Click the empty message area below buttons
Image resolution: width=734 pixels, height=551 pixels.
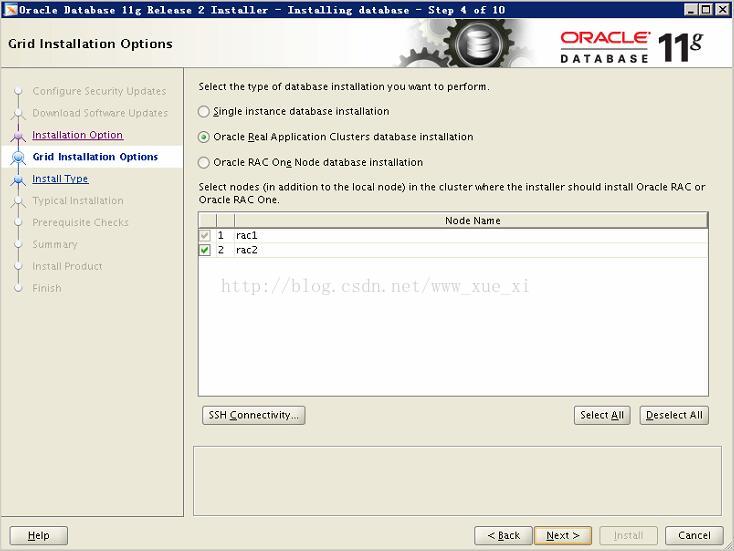pyautogui.click(x=457, y=481)
